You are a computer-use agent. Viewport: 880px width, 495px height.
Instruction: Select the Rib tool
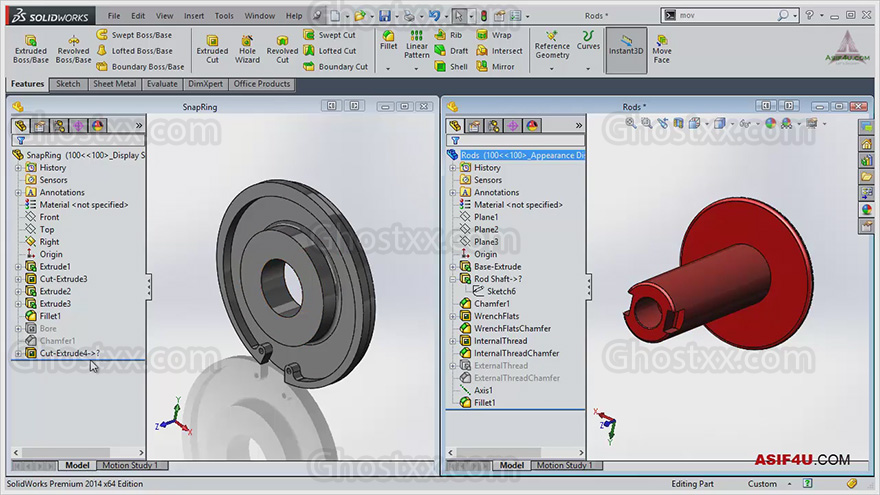(x=448, y=35)
